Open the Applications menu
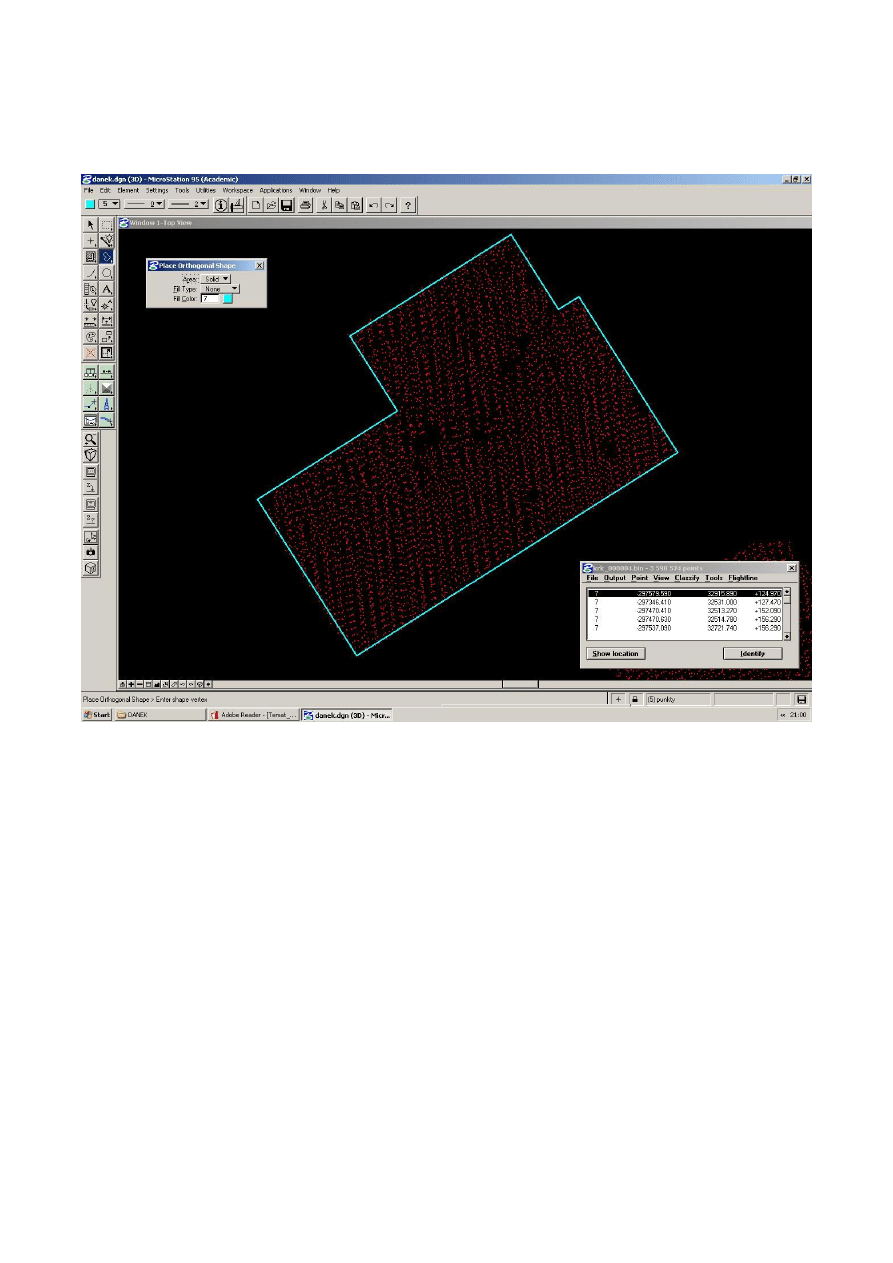Screen dimensions: 893x1263 (275, 190)
